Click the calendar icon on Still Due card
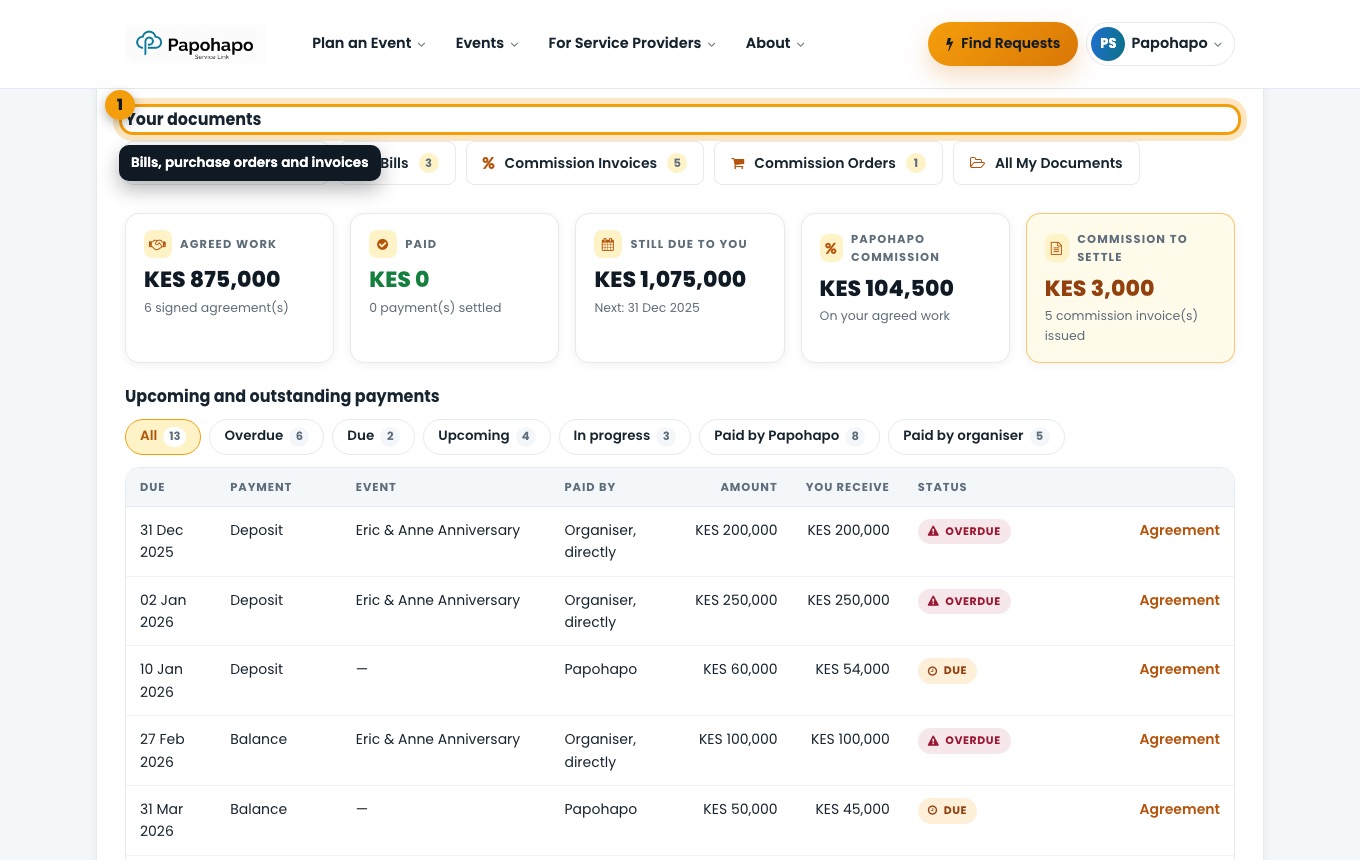This screenshot has width=1360, height=860. pyautogui.click(x=607, y=244)
